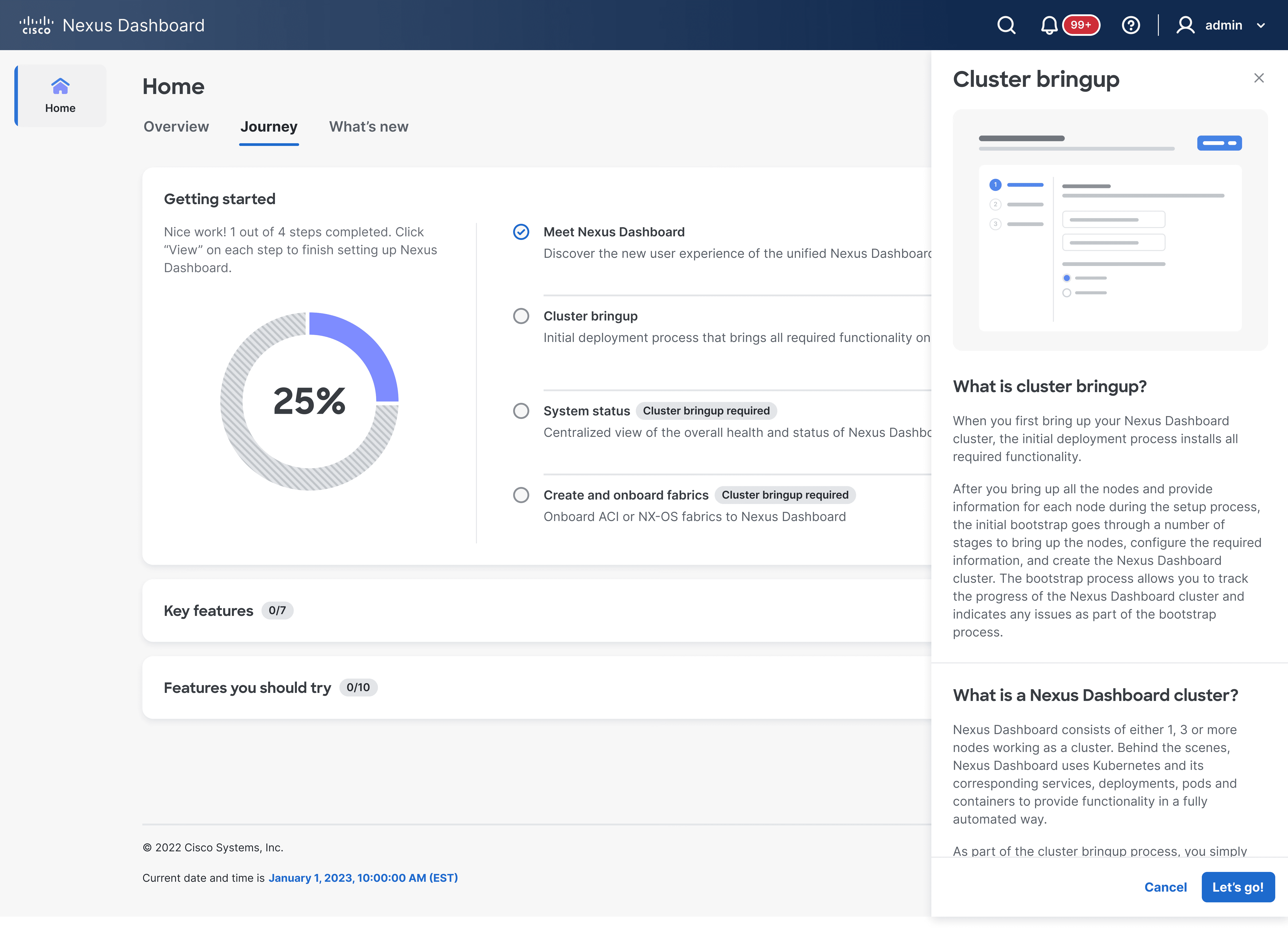Click the Key features 0/7 badge
1288x931 pixels.
(277, 610)
